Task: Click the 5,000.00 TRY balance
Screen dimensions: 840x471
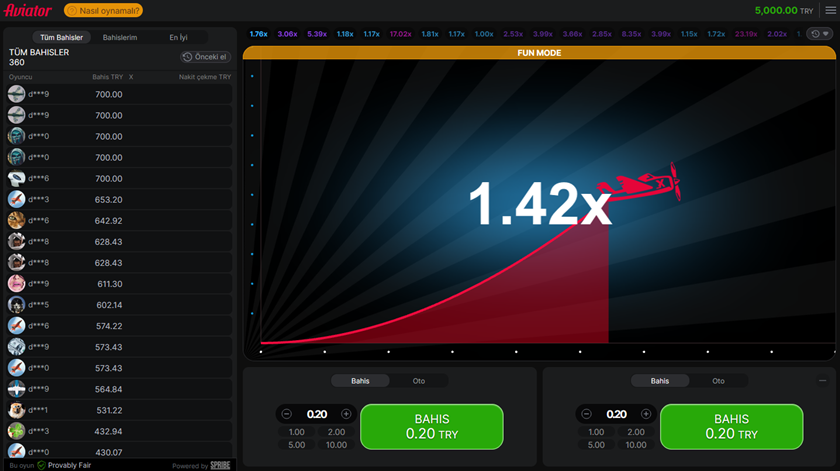Action: [x=784, y=11]
